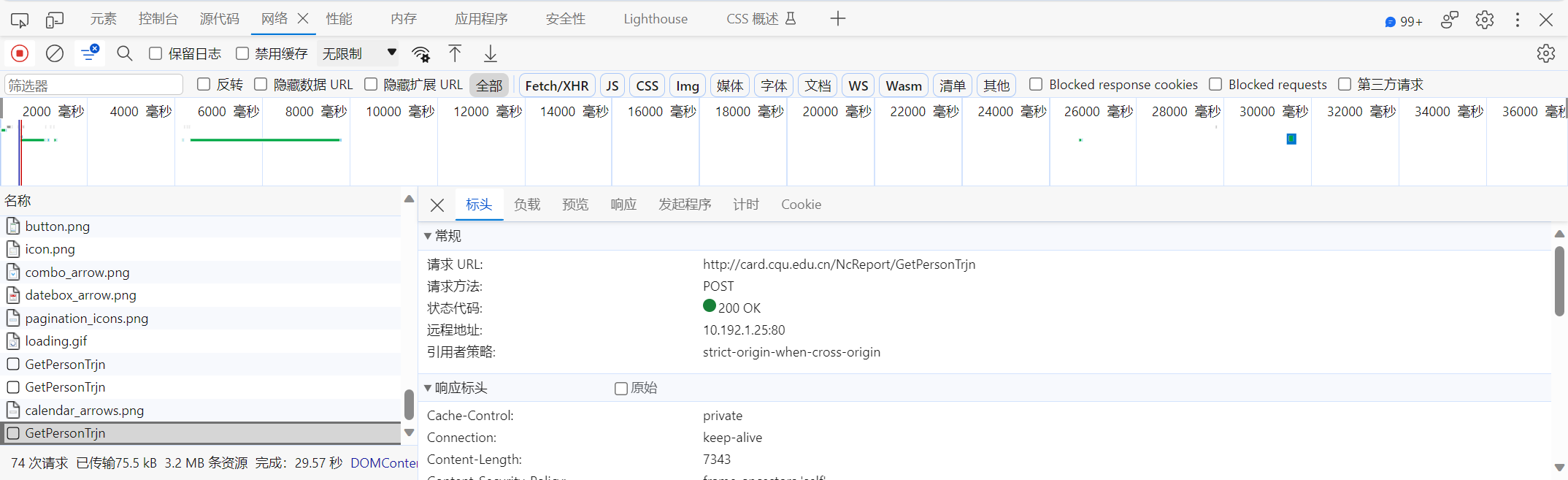Collapse the 响应标头 section

pos(428,388)
